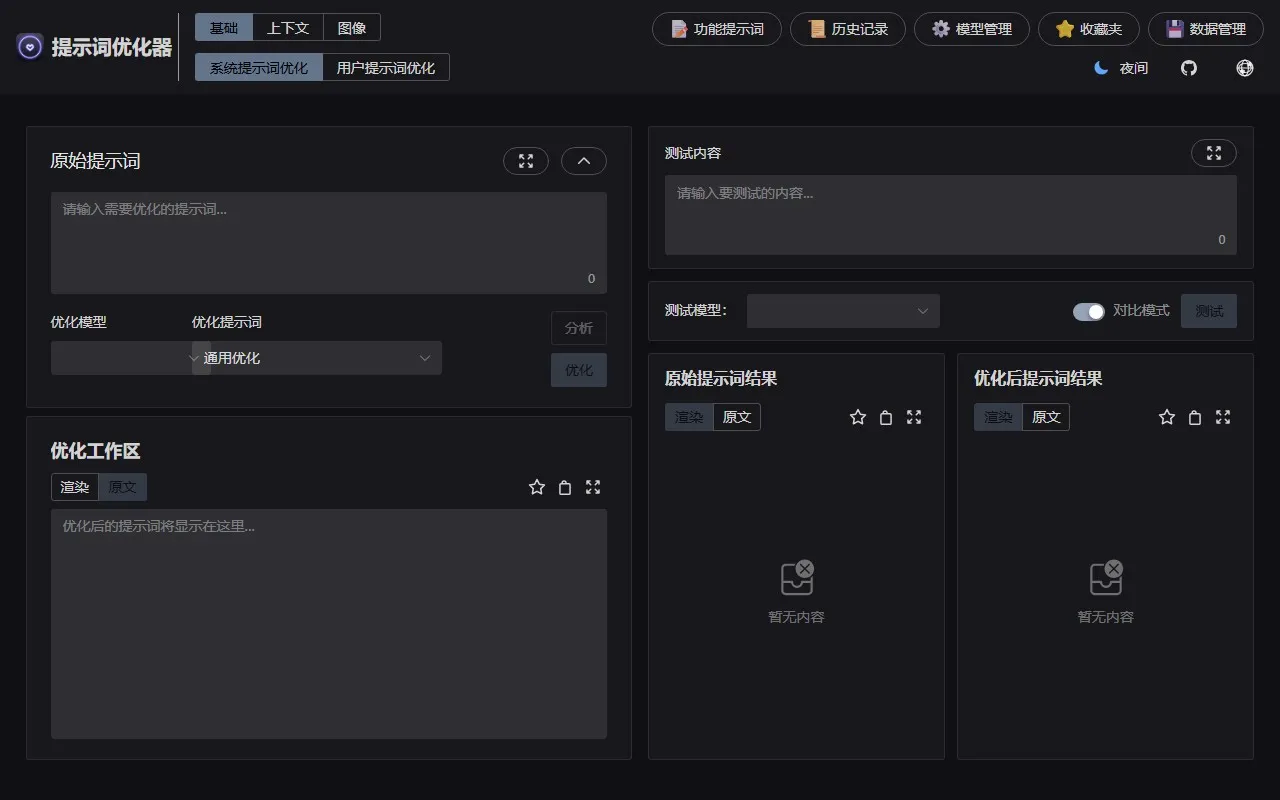Expand the 原始提示词 input to fullscreen

click(525, 161)
